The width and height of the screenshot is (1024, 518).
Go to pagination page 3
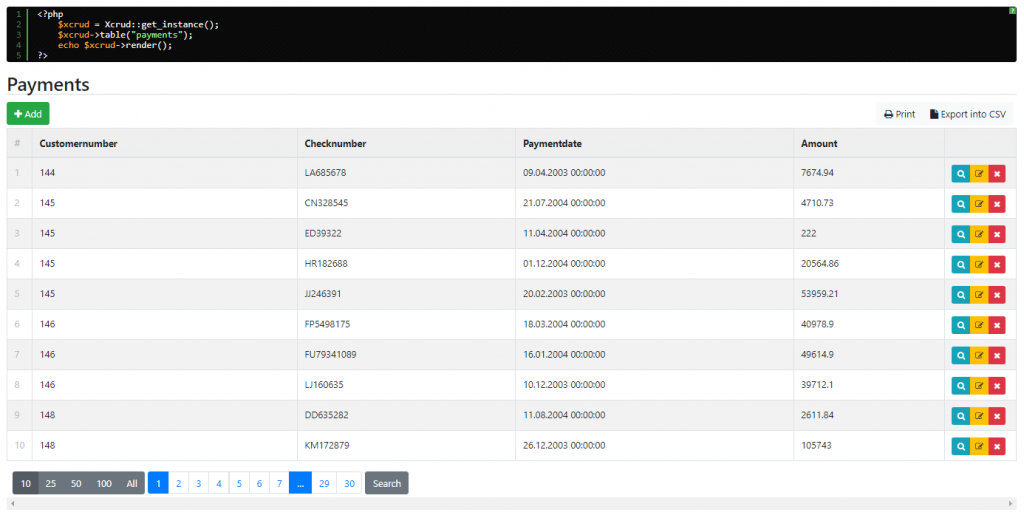(199, 483)
